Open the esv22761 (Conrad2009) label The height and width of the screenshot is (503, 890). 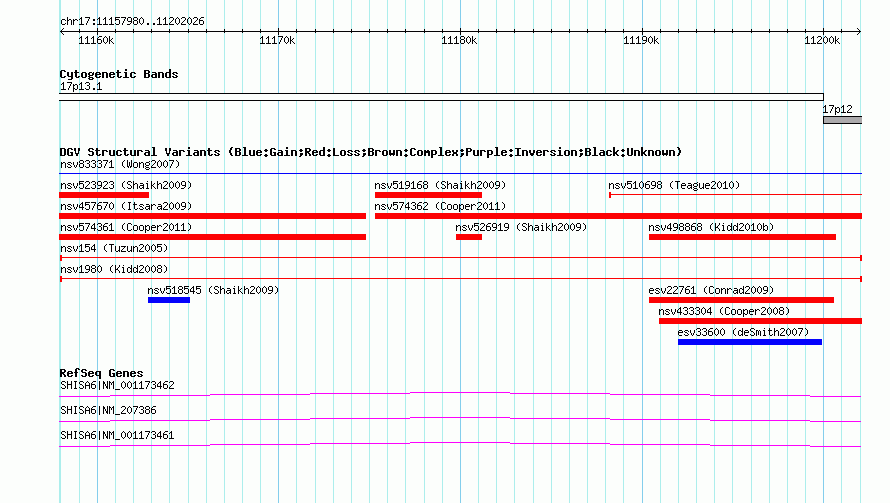pos(711,290)
